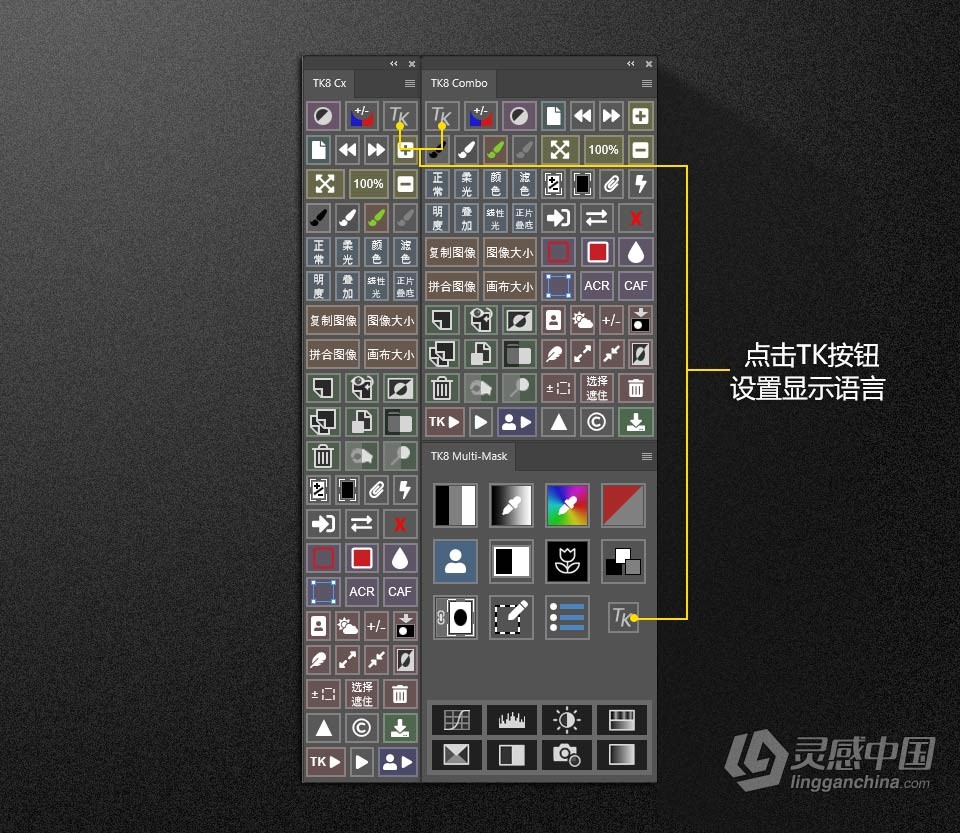
Task: Click the camera photo filter icon in Multi-Mask
Action: [x=567, y=755]
